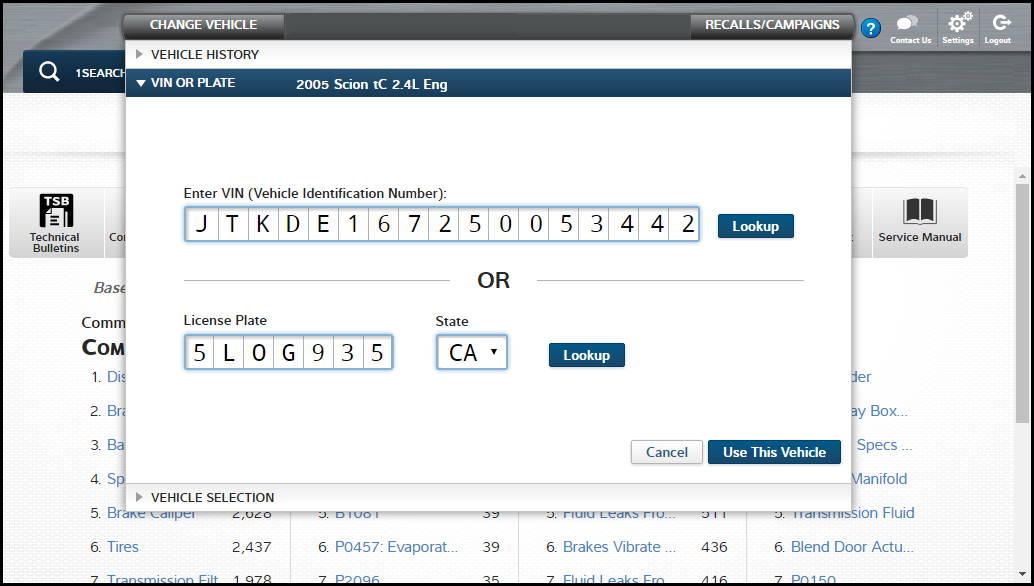1034x586 pixels.
Task: Click the 1Search magnifying glass icon
Action: tap(49, 72)
